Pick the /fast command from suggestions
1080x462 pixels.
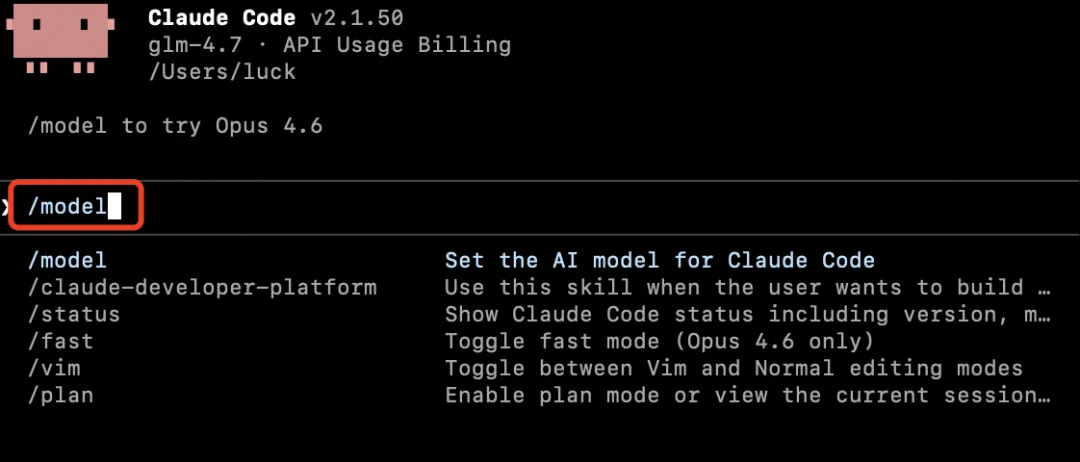point(61,342)
